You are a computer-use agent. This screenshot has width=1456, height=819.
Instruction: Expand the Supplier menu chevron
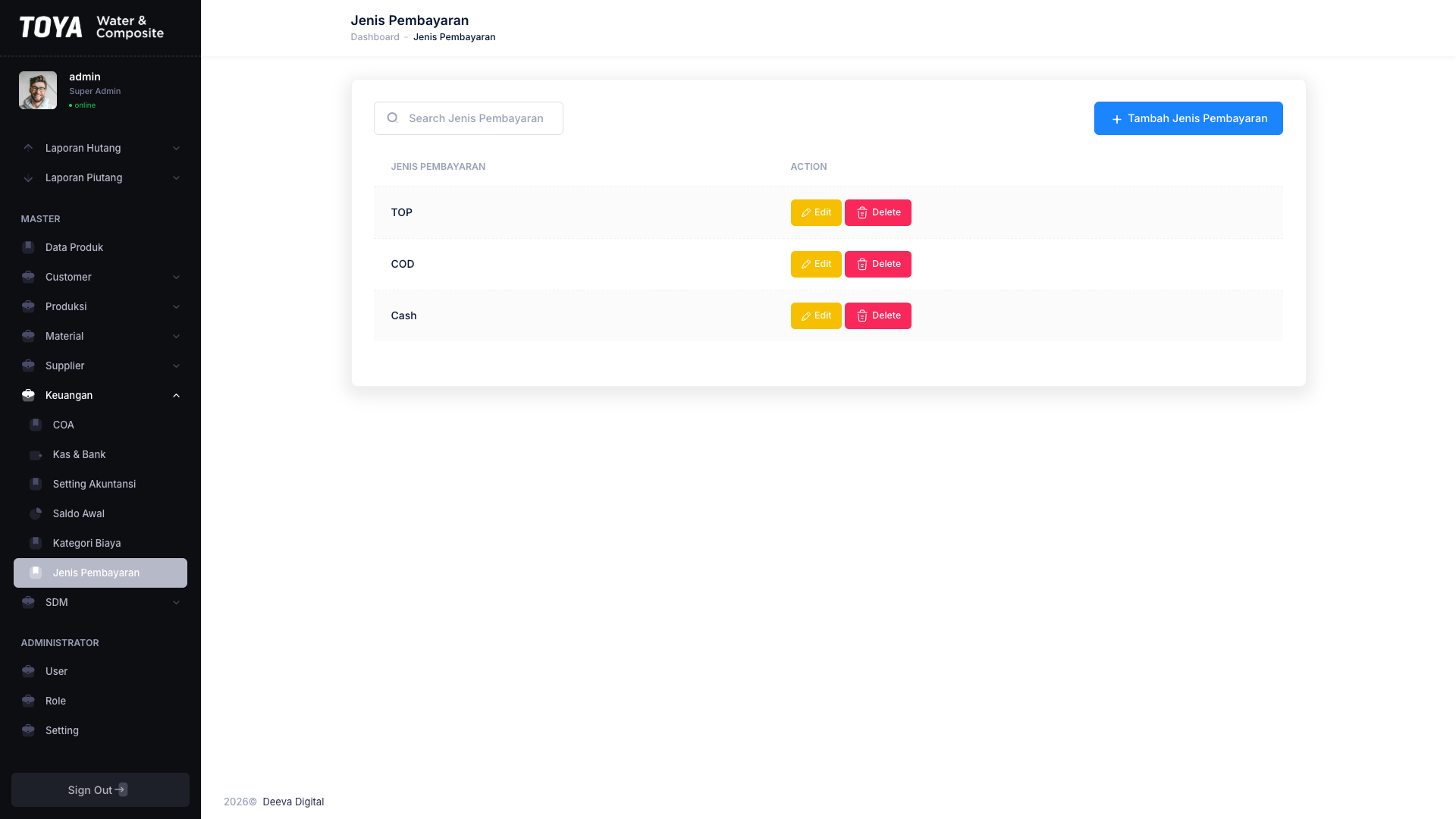pyautogui.click(x=176, y=366)
